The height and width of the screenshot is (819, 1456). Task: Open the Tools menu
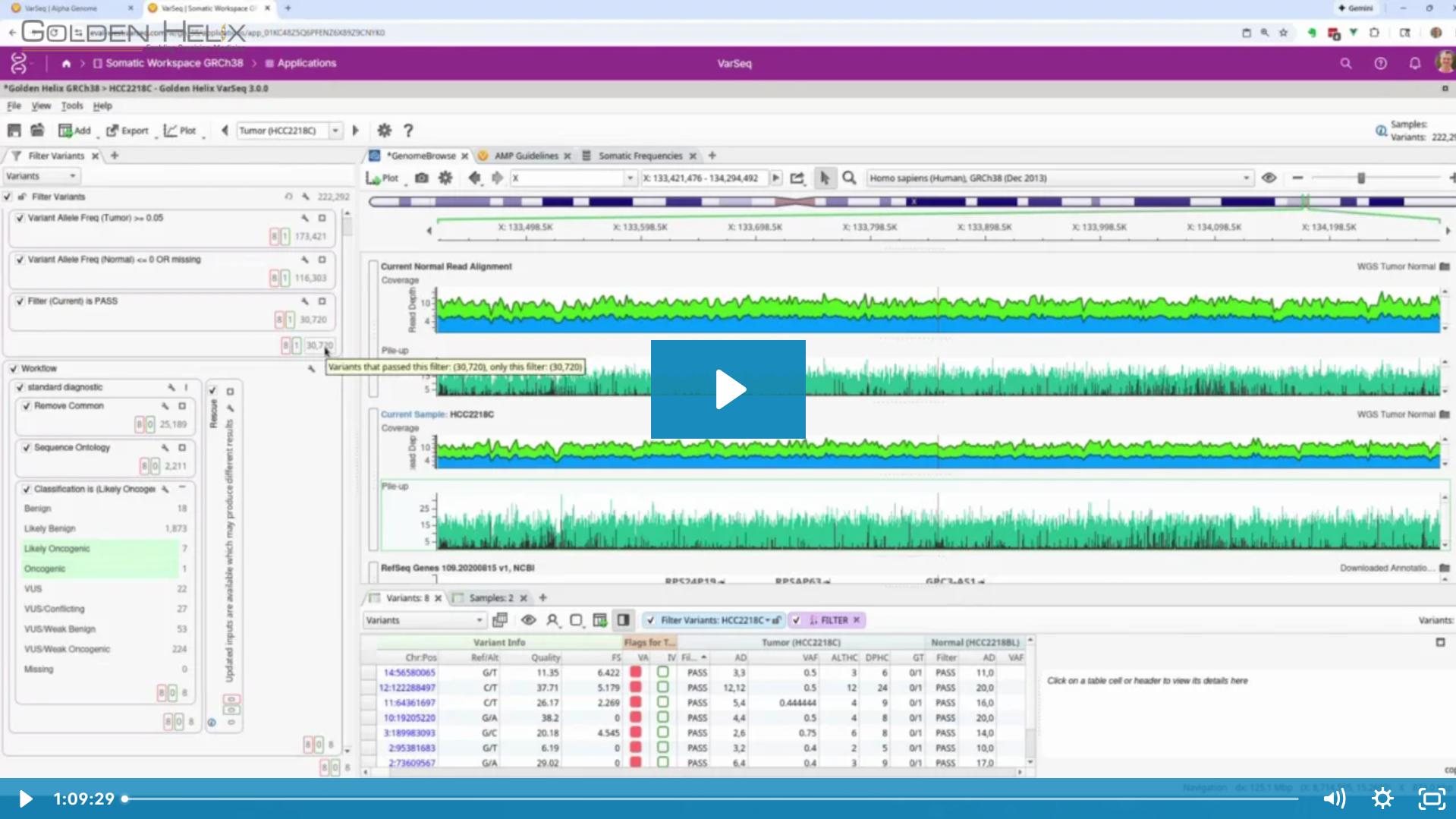point(72,106)
